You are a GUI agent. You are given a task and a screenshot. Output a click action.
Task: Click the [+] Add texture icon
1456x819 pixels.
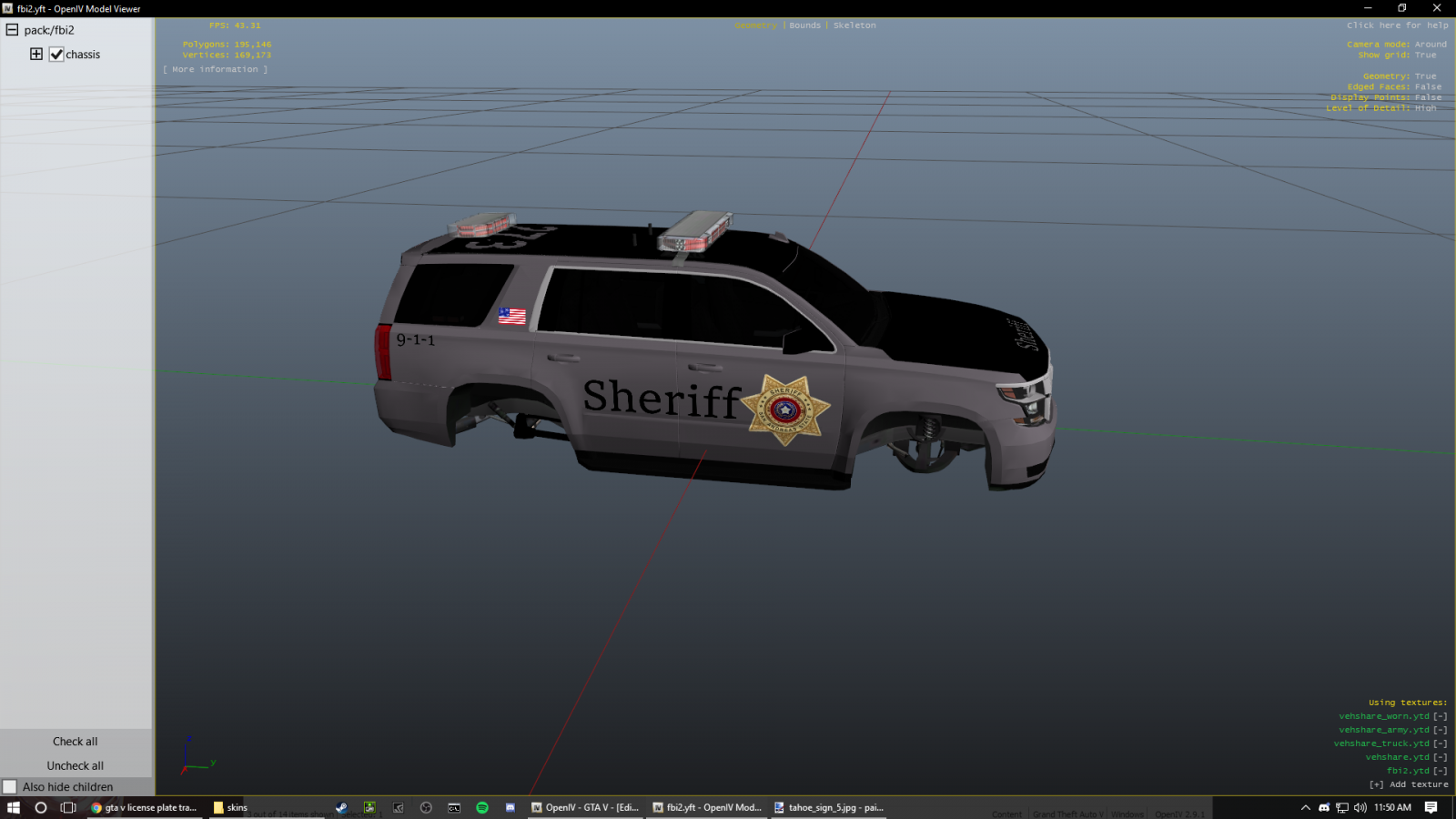1376,784
